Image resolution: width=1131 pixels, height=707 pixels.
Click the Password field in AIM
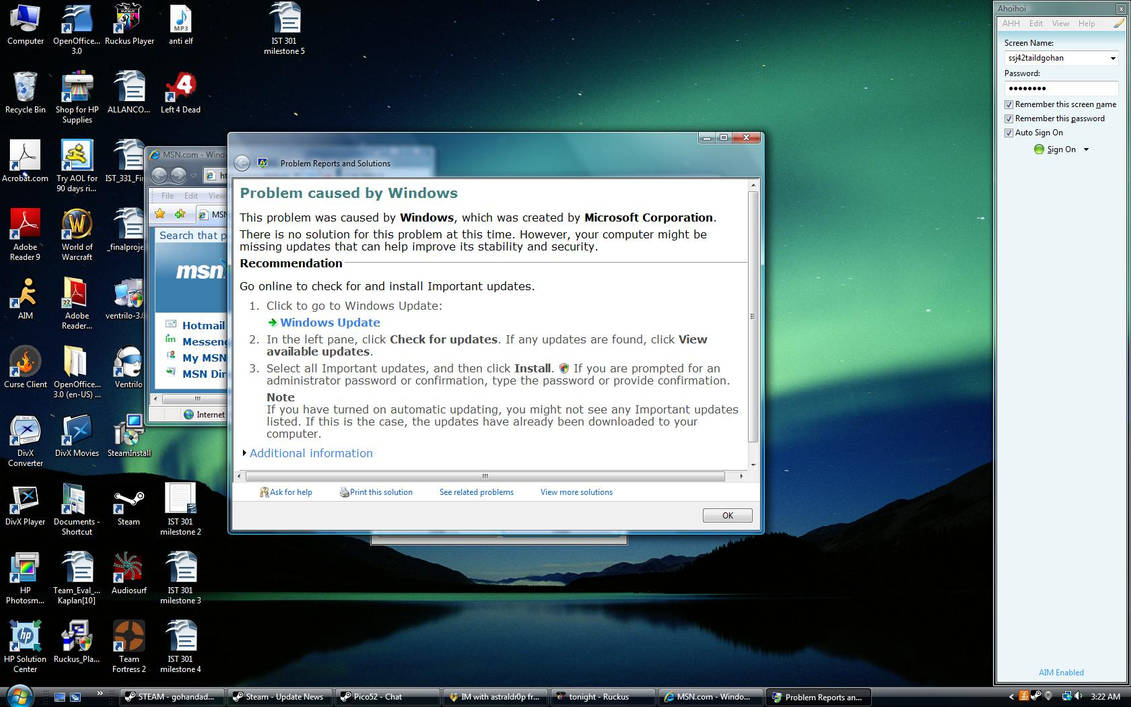[x=1060, y=88]
